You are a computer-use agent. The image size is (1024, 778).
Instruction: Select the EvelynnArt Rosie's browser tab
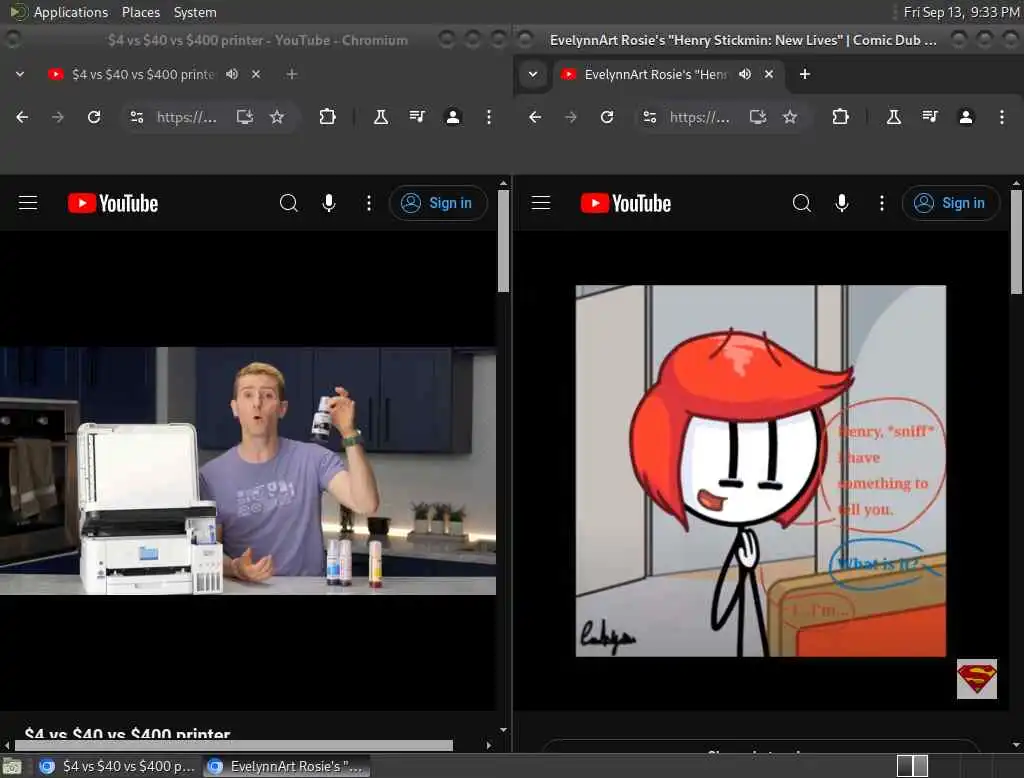pyautogui.click(x=655, y=74)
